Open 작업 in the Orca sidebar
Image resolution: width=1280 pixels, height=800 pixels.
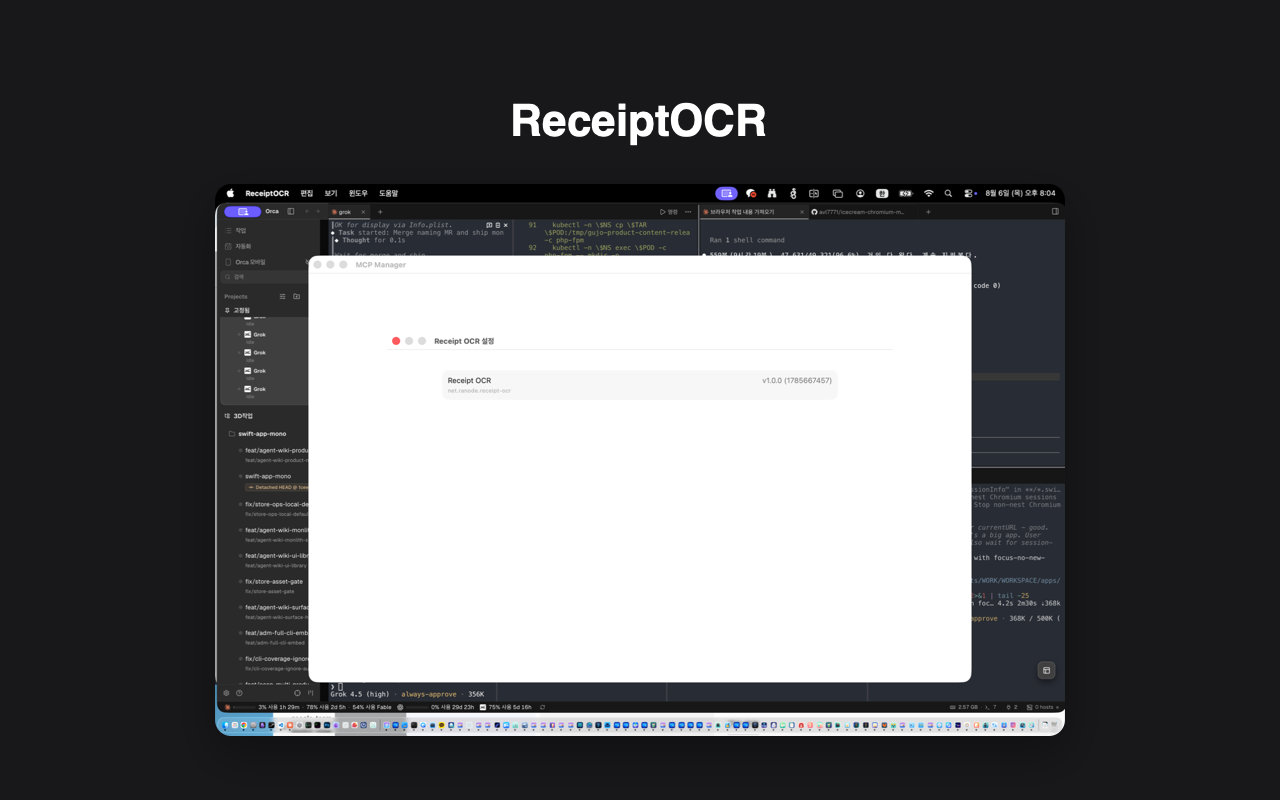(x=240, y=230)
